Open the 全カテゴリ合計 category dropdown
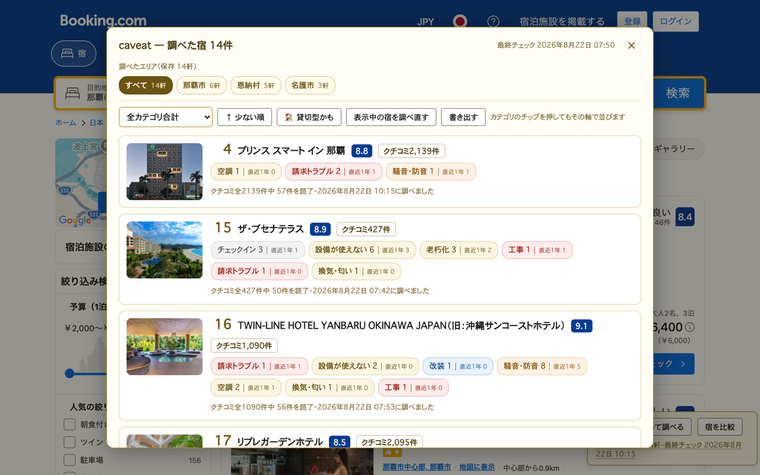The image size is (760, 475). click(166, 117)
